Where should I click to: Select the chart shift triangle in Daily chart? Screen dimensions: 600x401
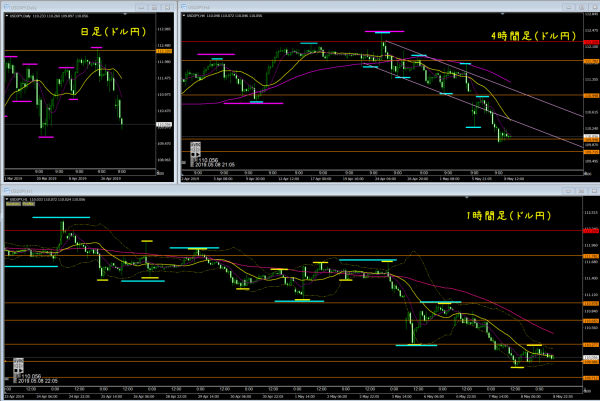pos(125,15)
